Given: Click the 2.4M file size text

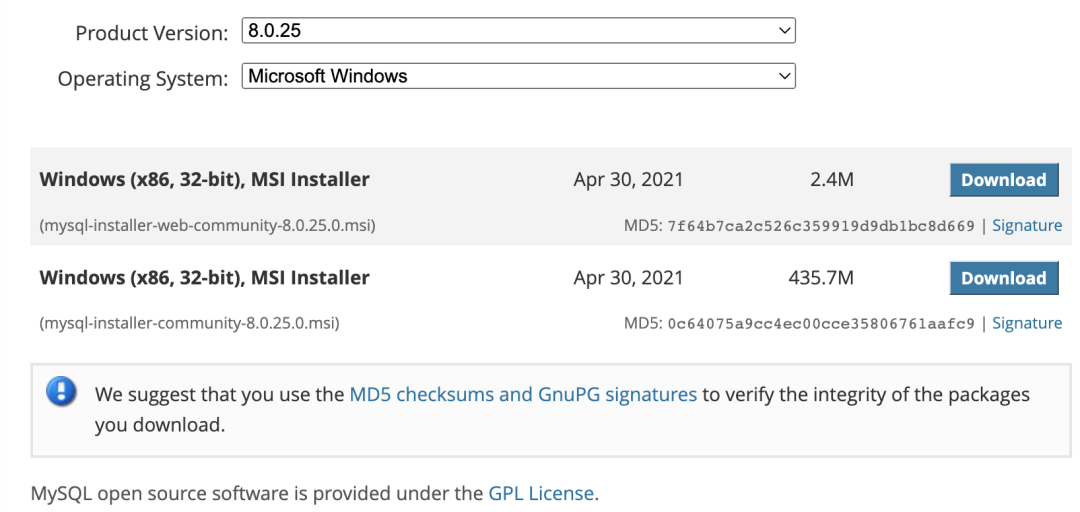Looking at the screenshot, I should (832, 180).
